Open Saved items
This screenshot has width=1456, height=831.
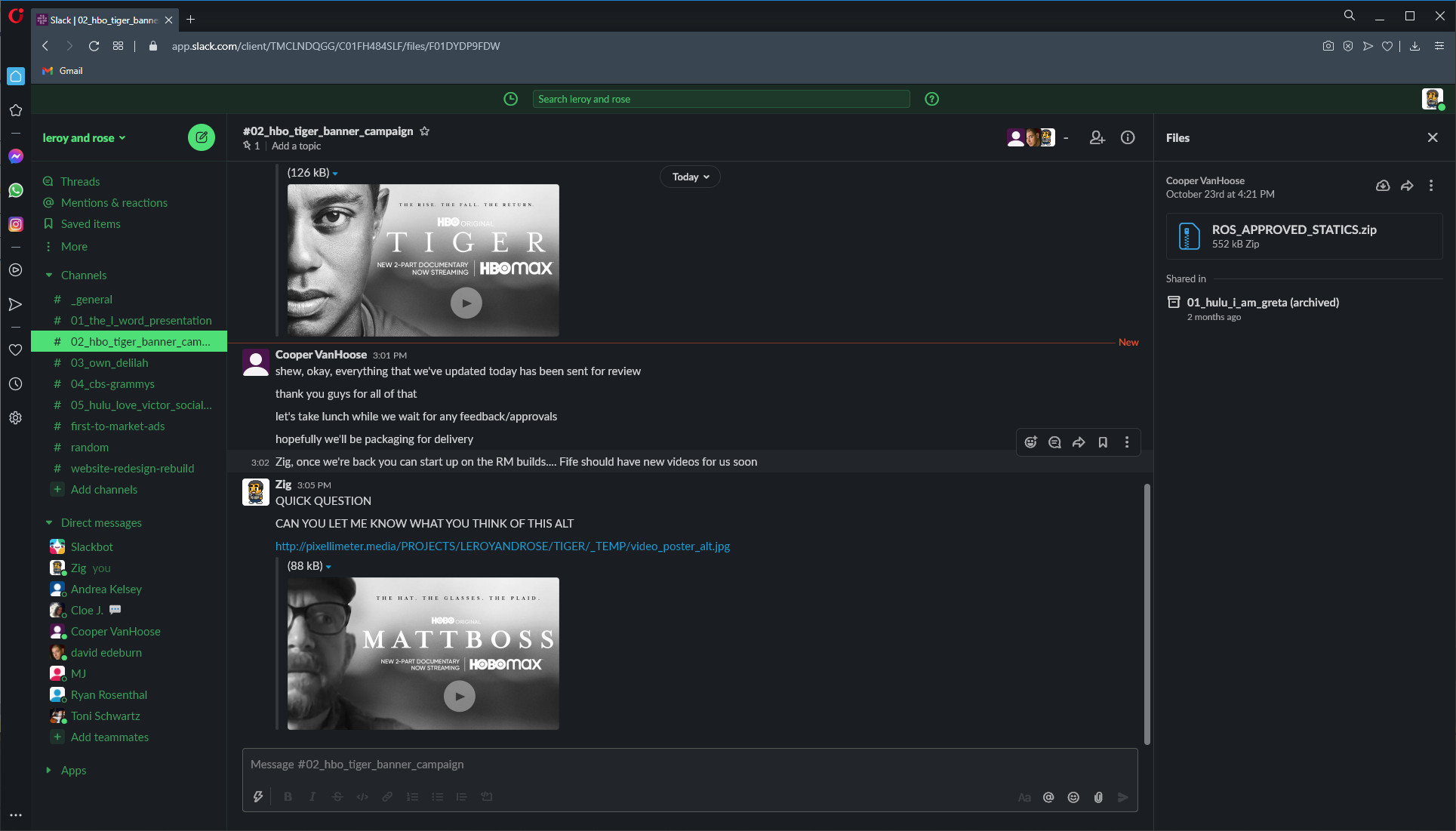click(x=91, y=224)
